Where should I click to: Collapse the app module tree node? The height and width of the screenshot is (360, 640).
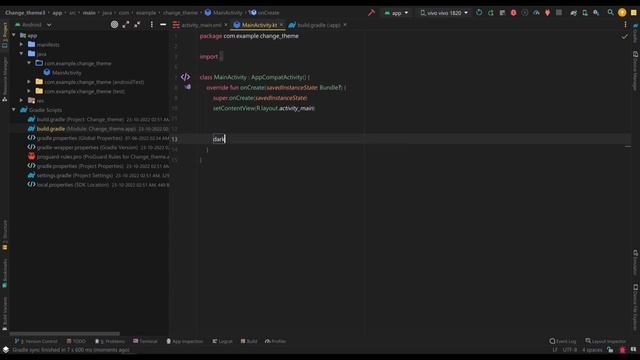14,36
